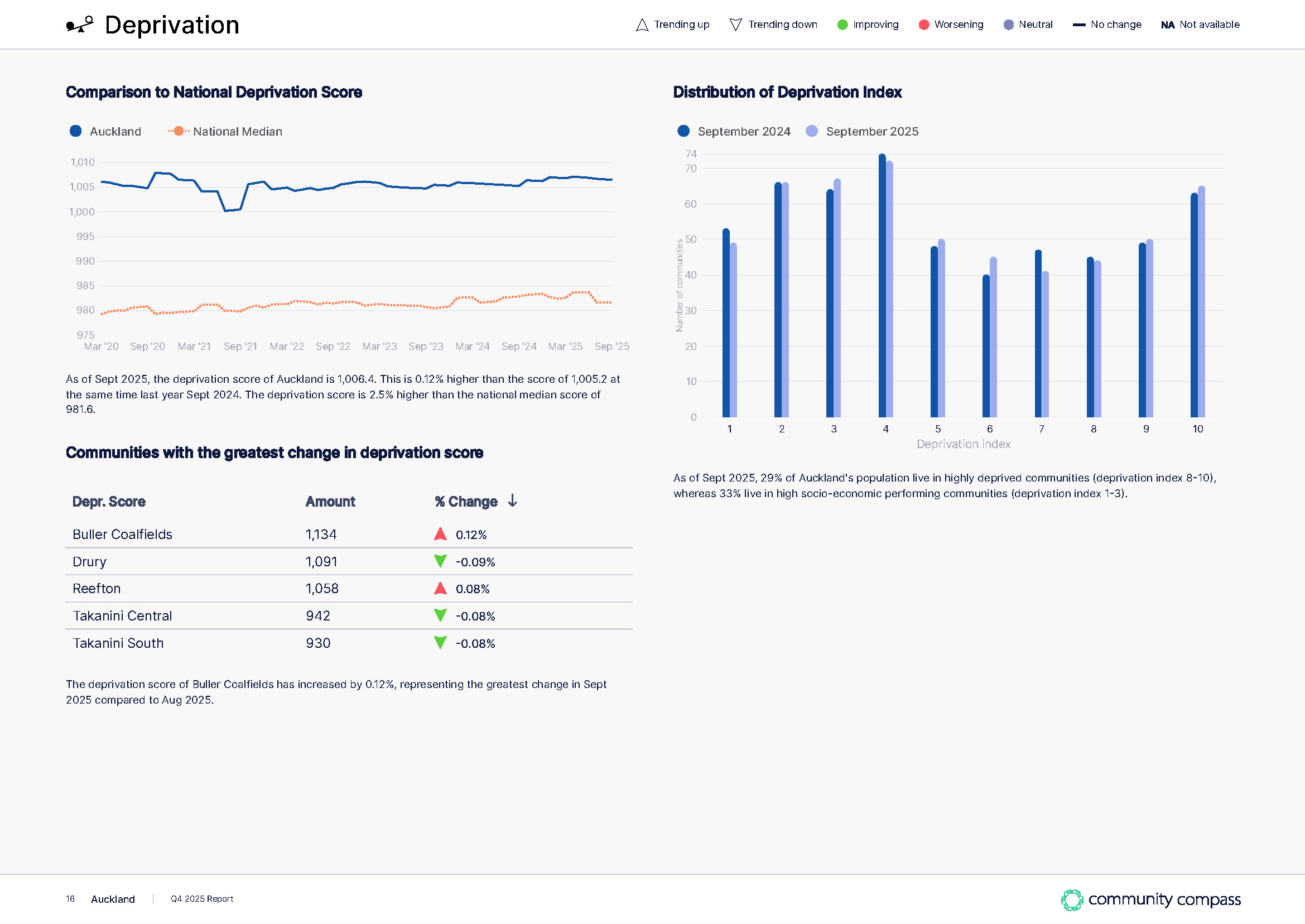
Task: Select the Drury row name
Action: pos(89,561)
